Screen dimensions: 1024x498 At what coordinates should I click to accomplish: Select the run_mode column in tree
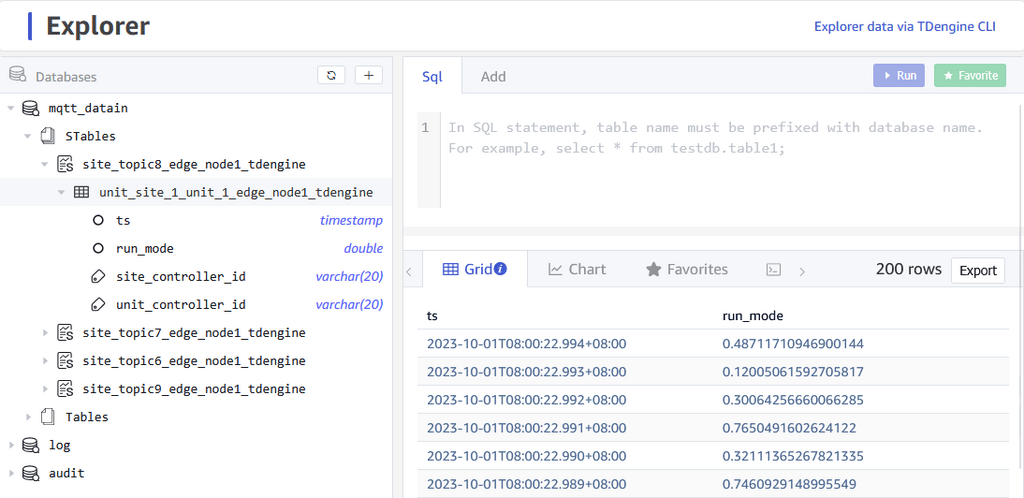(144, 248)
